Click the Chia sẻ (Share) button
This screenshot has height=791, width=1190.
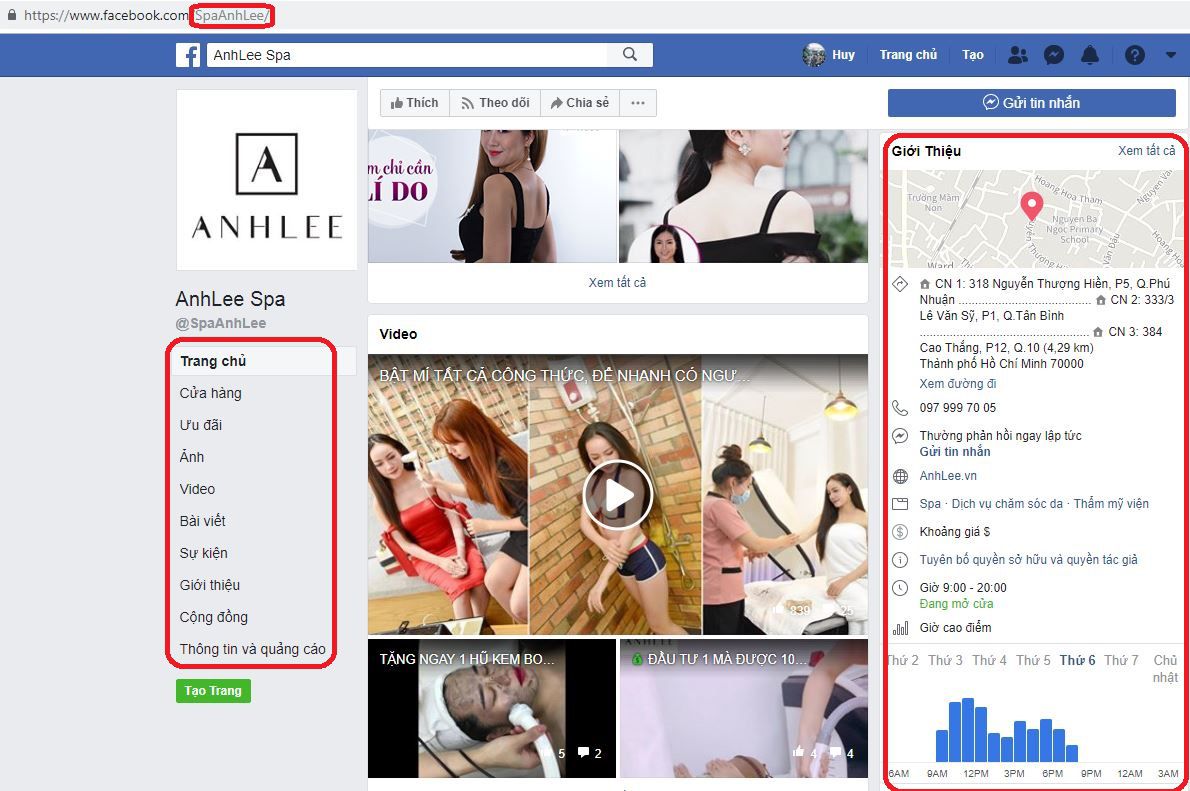580,103
